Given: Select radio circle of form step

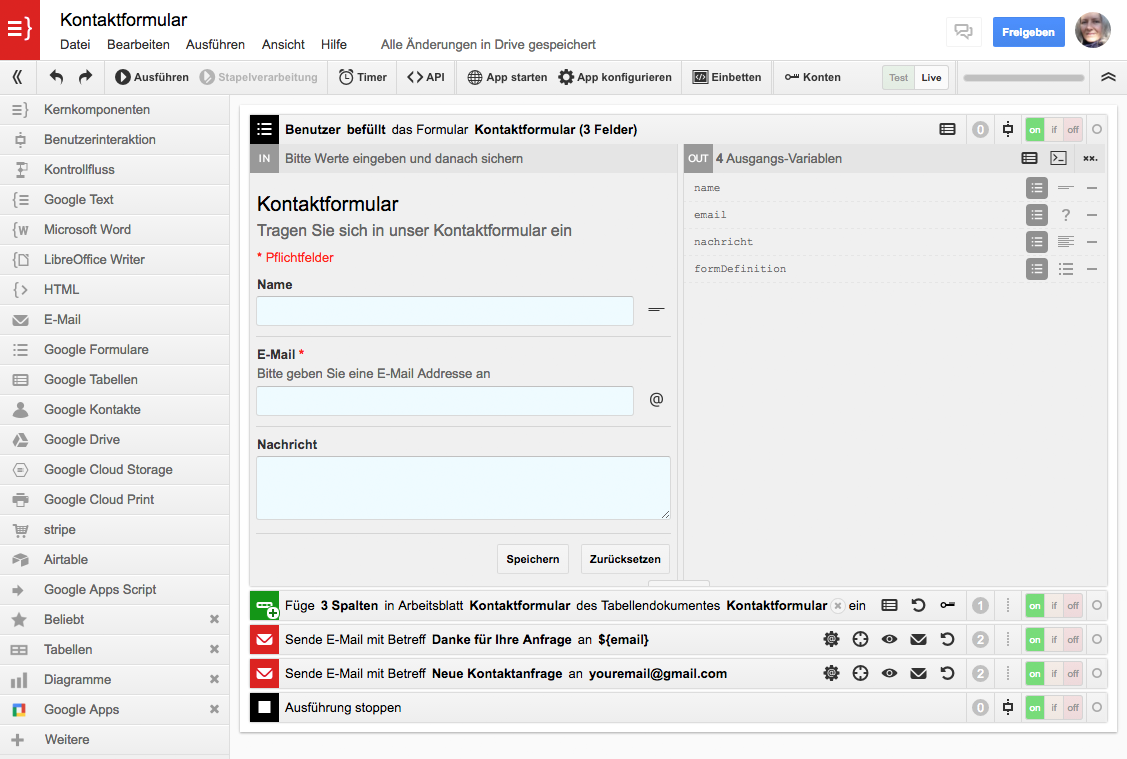Looking at the screenshot, I should click(x=1097, y=129).
